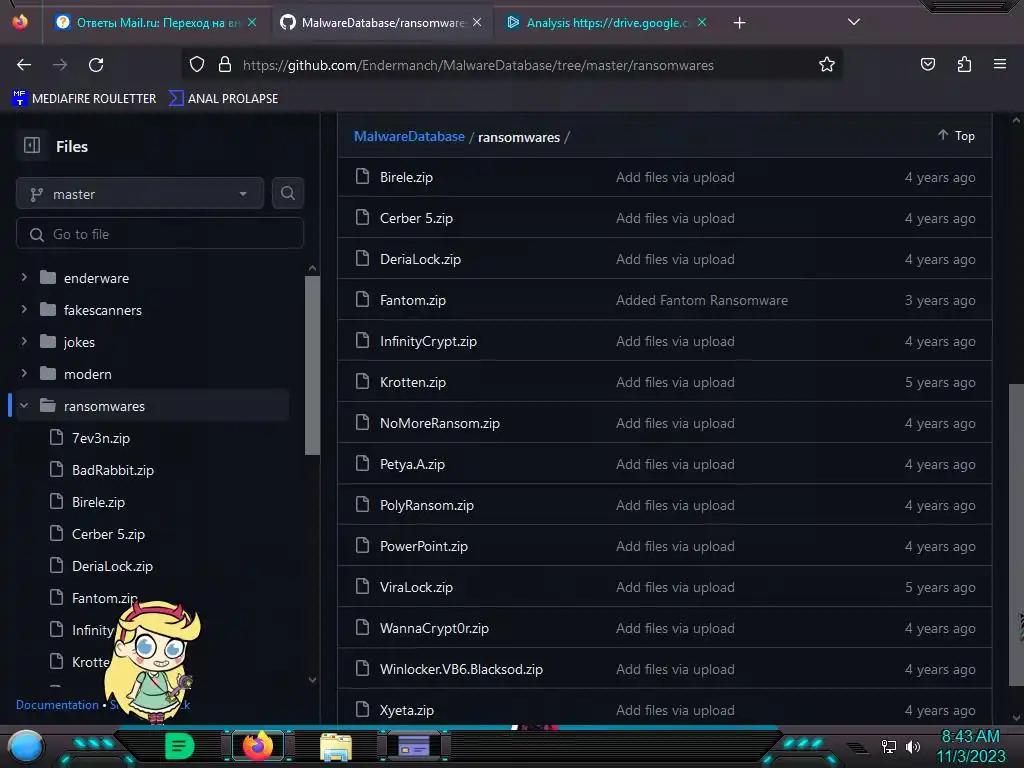Select Cerber 5.zip in the file tree

tap(108, 534)
